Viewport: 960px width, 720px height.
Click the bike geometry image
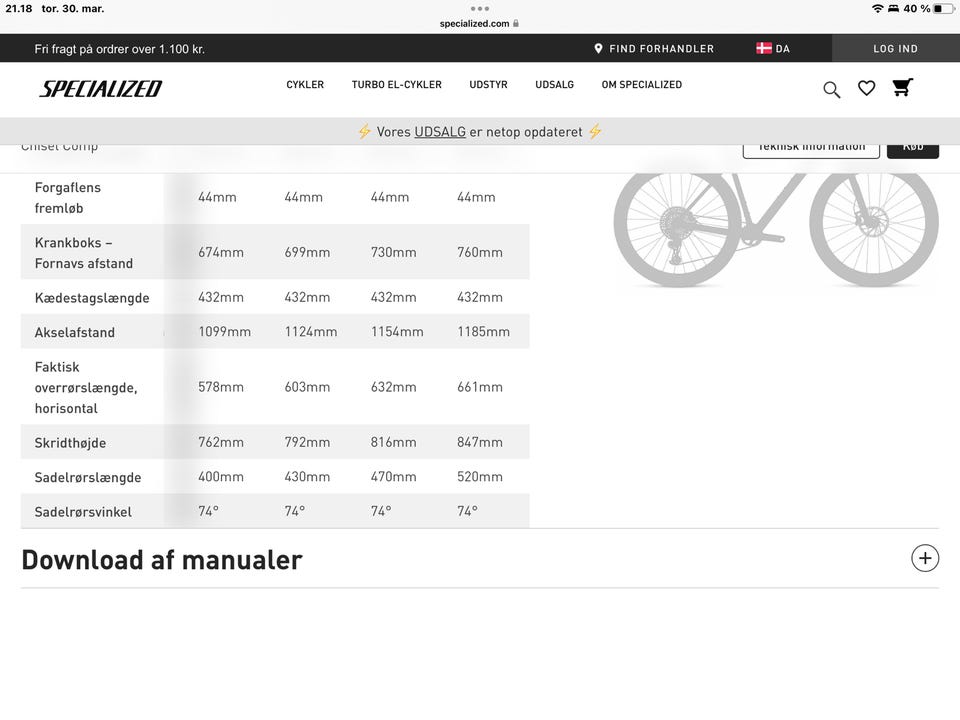coord(776,230)
